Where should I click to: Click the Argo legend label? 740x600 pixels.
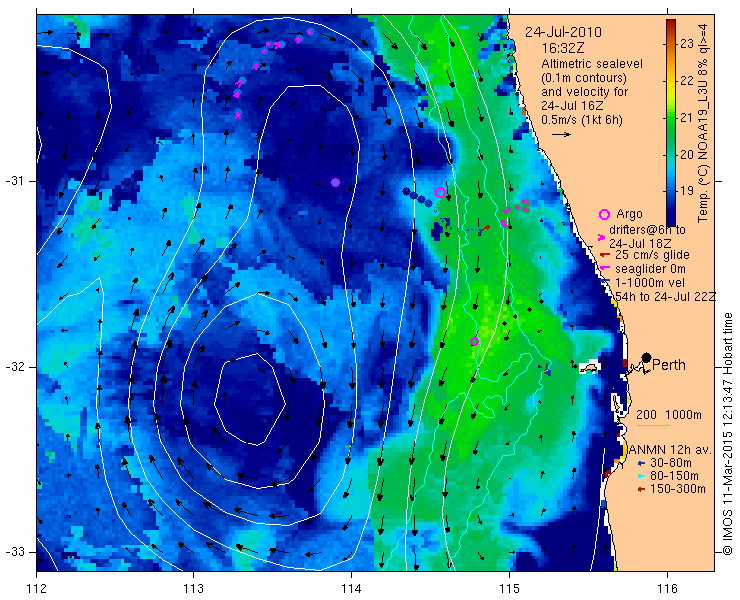pos(630,214)
